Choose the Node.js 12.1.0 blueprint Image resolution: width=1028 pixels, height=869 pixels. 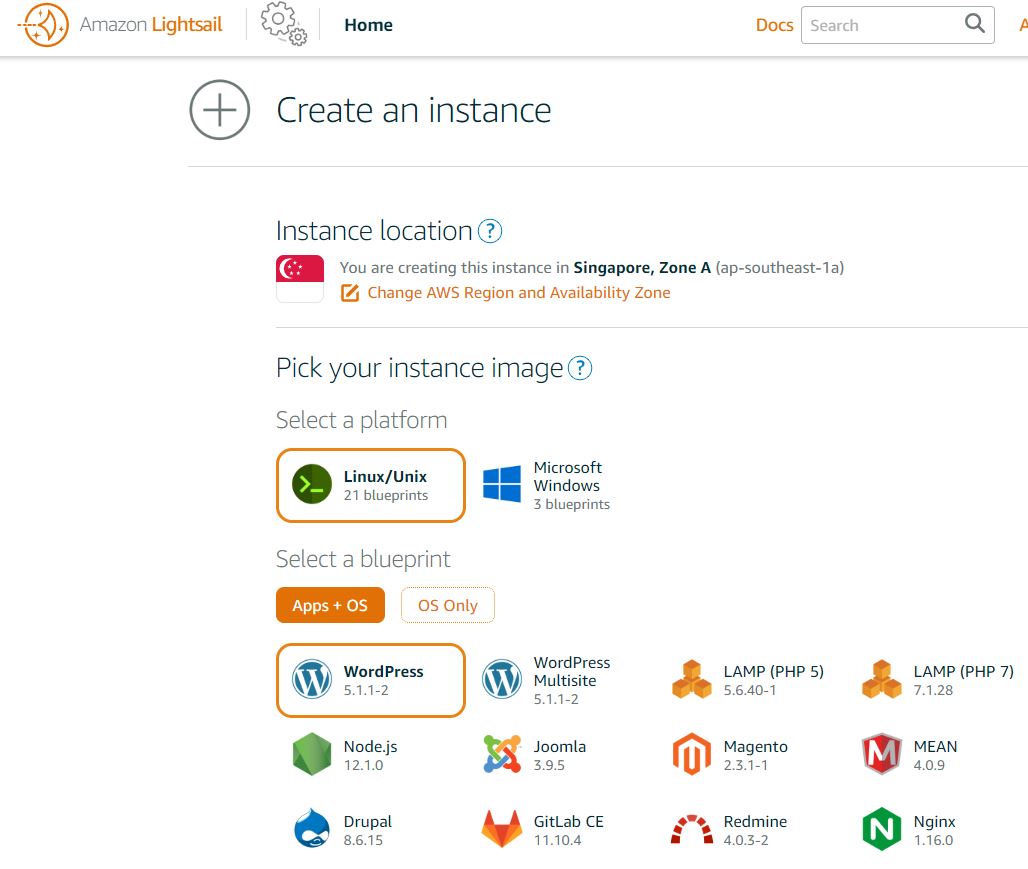371,755
